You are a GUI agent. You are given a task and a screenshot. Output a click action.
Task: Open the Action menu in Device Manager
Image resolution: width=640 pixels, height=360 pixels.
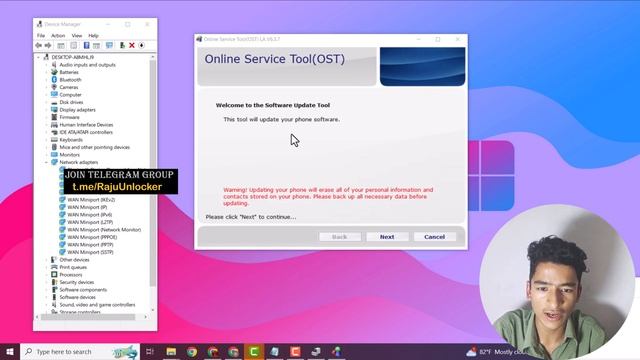[58, 36]
